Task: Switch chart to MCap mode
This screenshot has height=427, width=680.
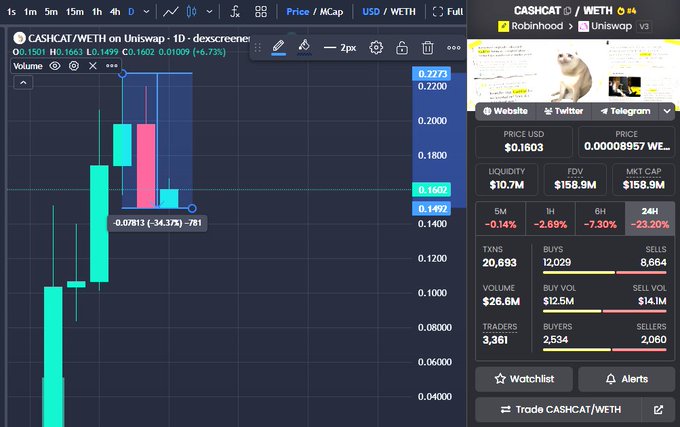Action: (x=331, y=12)
